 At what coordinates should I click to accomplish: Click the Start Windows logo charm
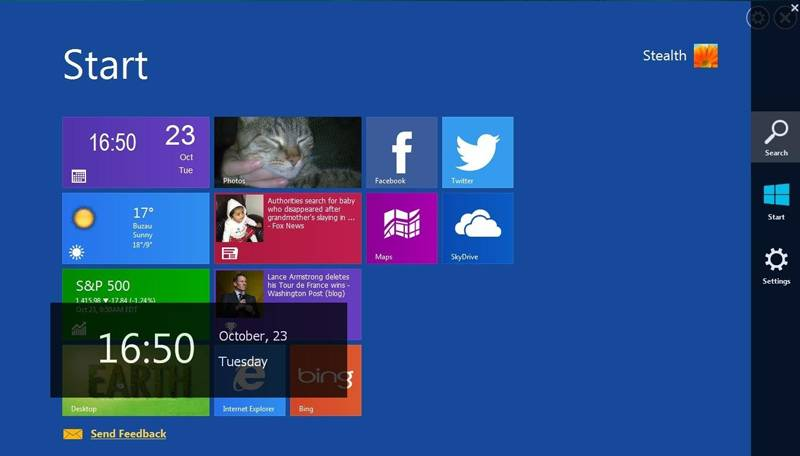tap(776, 201)
